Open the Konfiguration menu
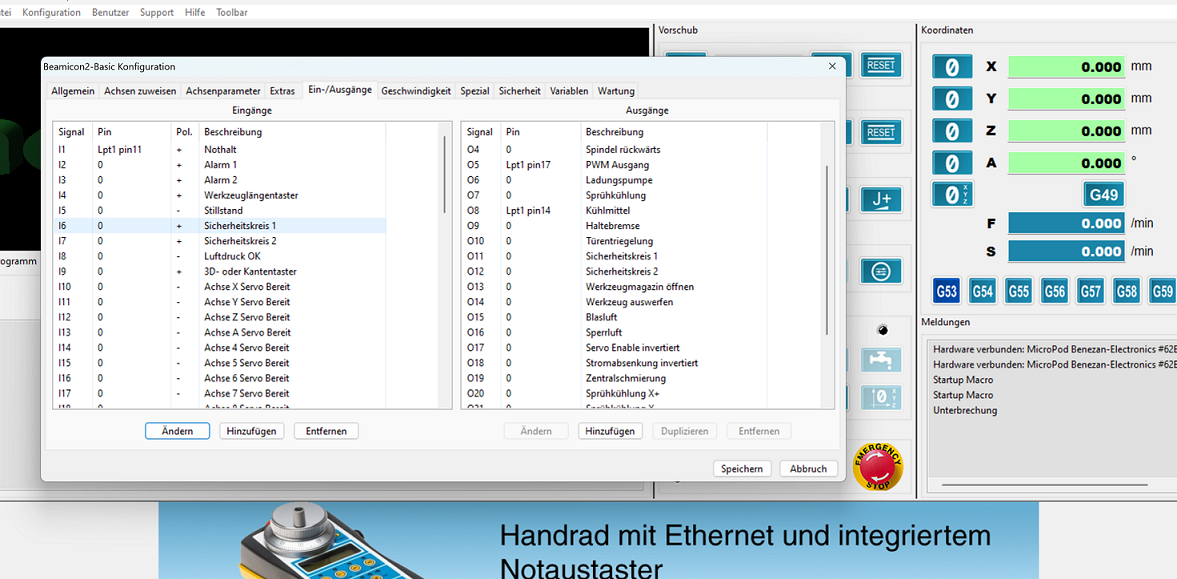 click(52, 12)
